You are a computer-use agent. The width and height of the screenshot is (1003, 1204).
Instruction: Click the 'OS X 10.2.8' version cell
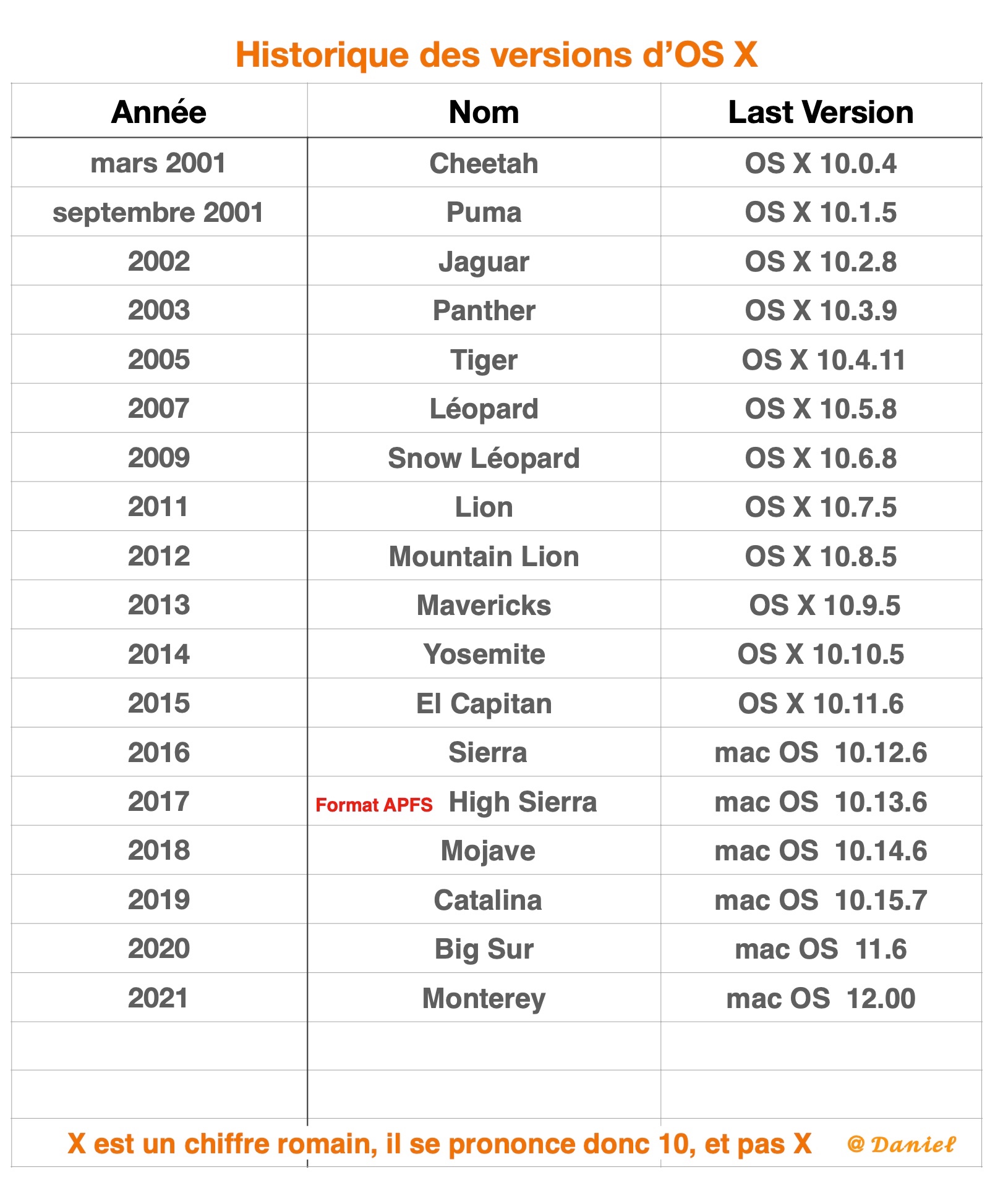(821, 261)
